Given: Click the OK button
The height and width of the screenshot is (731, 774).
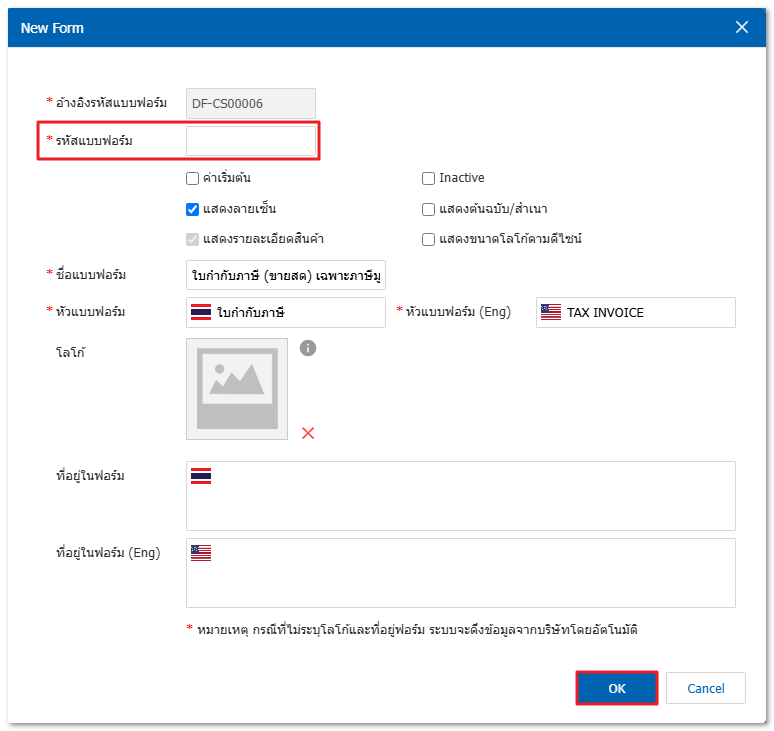Looking at the screenshot, I should 616,688.
